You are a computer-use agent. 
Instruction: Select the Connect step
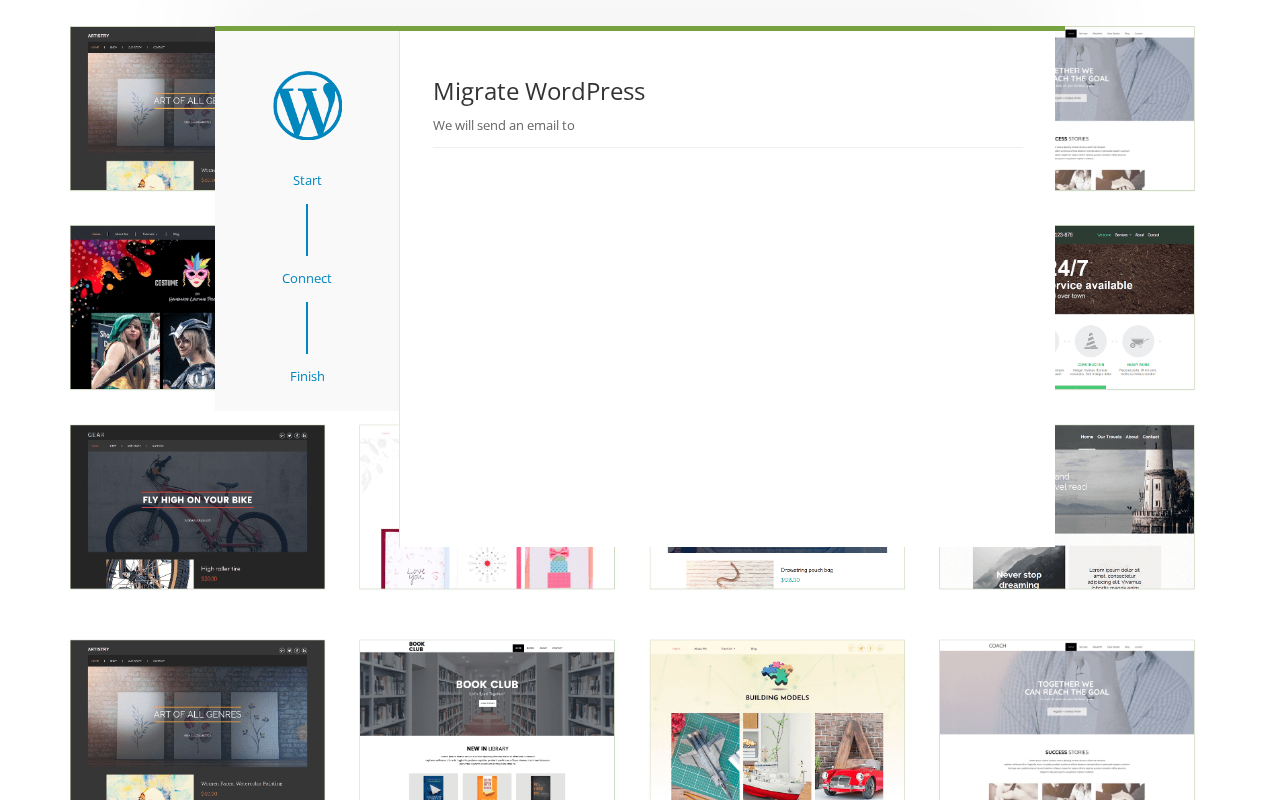(x=307, y=278)
